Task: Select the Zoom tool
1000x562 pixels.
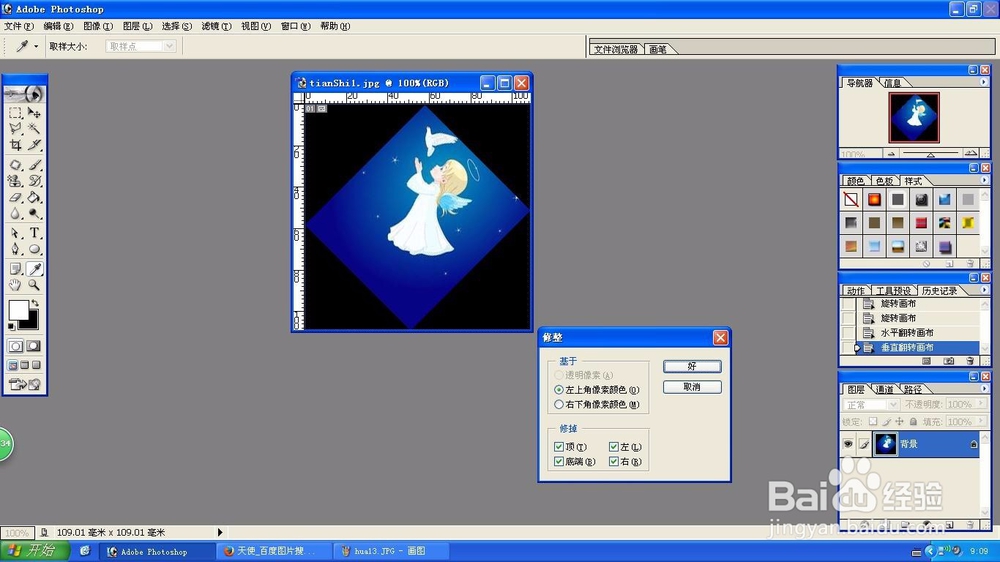Action: [34, 285]
